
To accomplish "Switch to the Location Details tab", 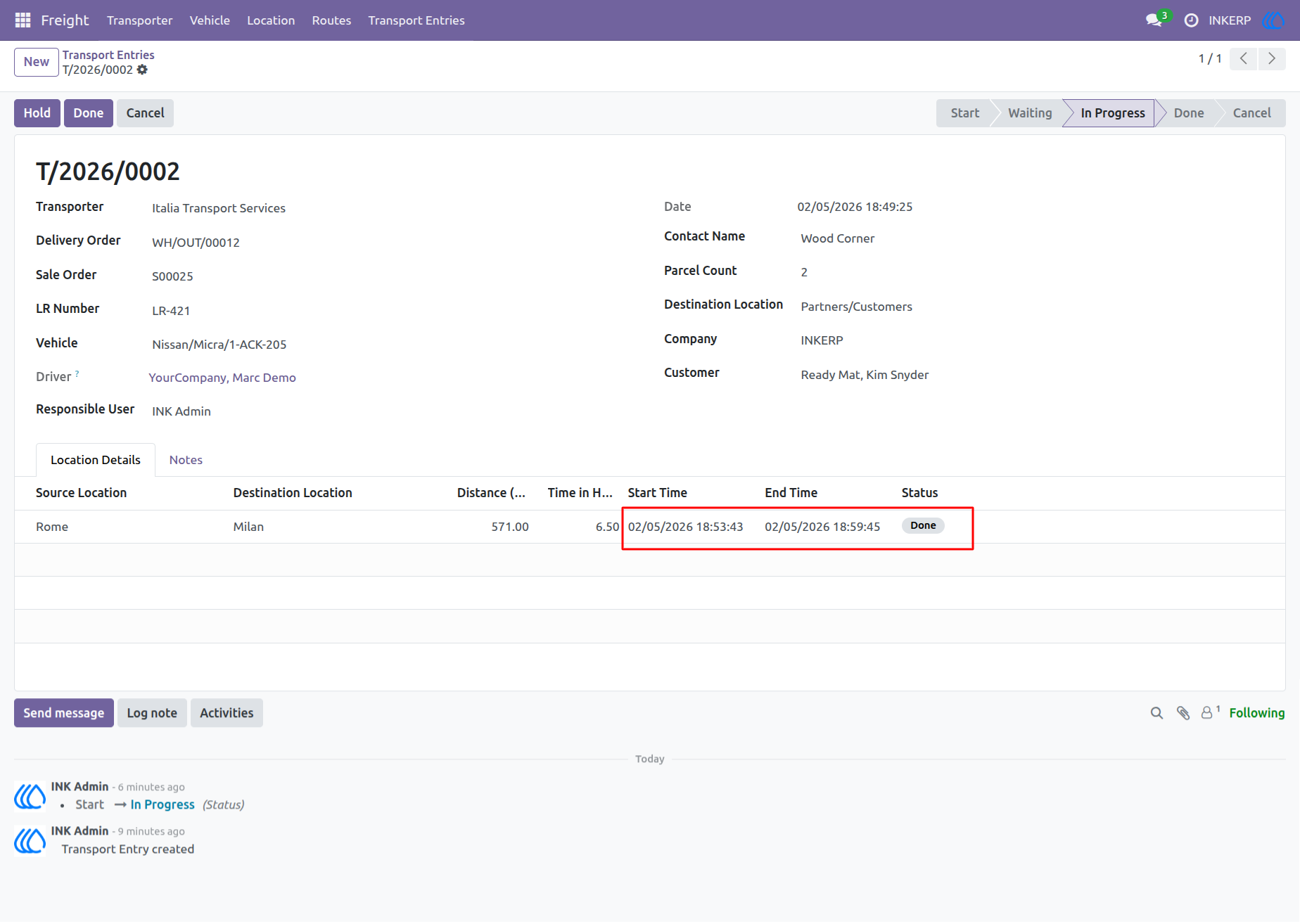I will (x=96, y=460).
